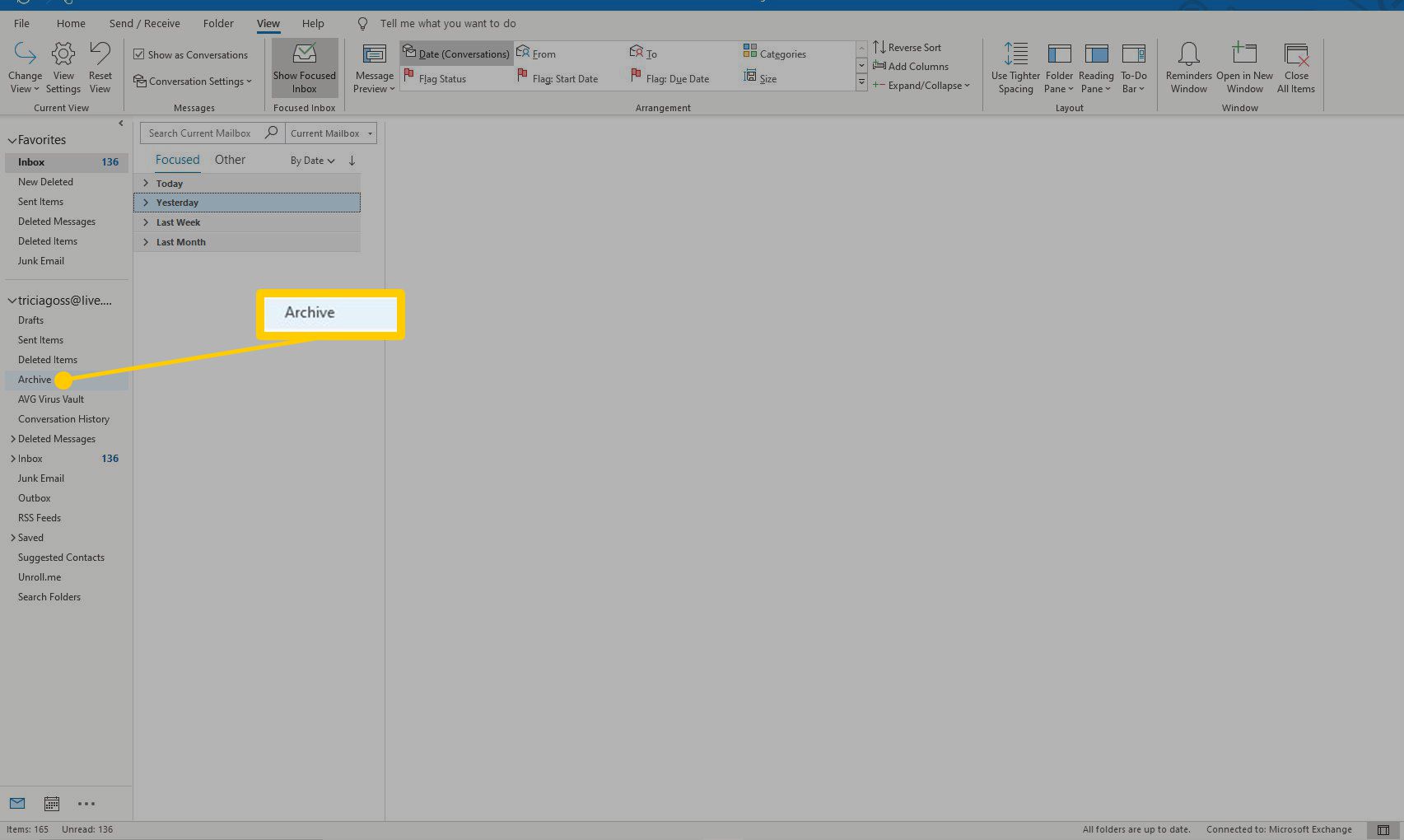Arrange messages by Size
Screen dimensions: 1404x840
pyautogui.click(x=760, y=78)
